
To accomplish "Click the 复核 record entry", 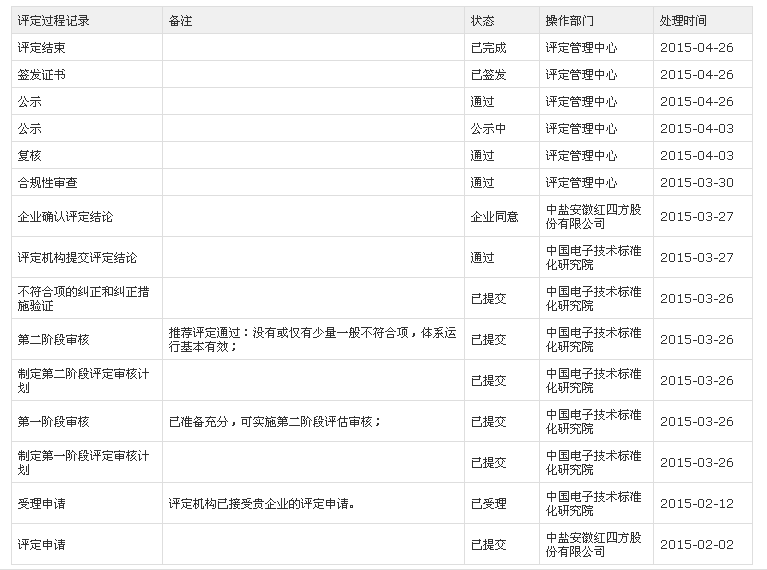I will [30, 156].
